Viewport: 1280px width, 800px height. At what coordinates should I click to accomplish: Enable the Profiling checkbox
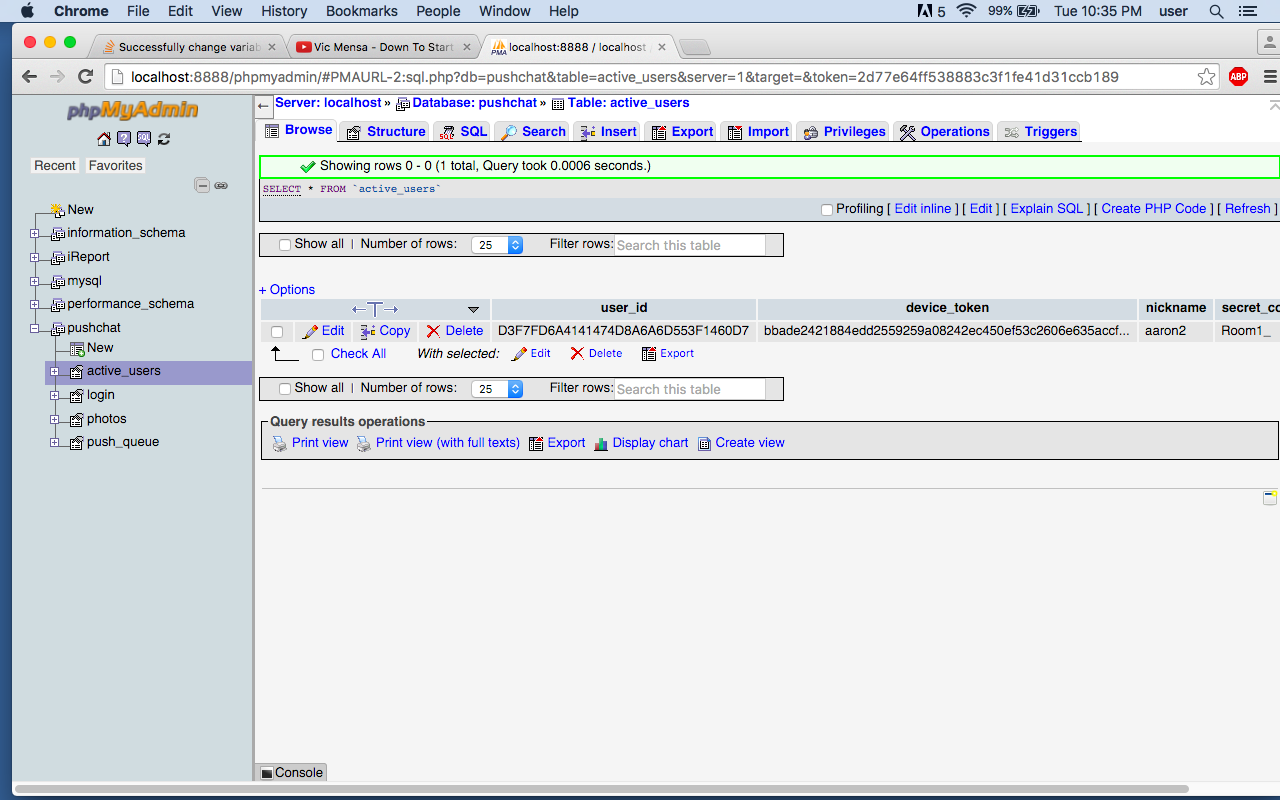click(x=827, y=210)
